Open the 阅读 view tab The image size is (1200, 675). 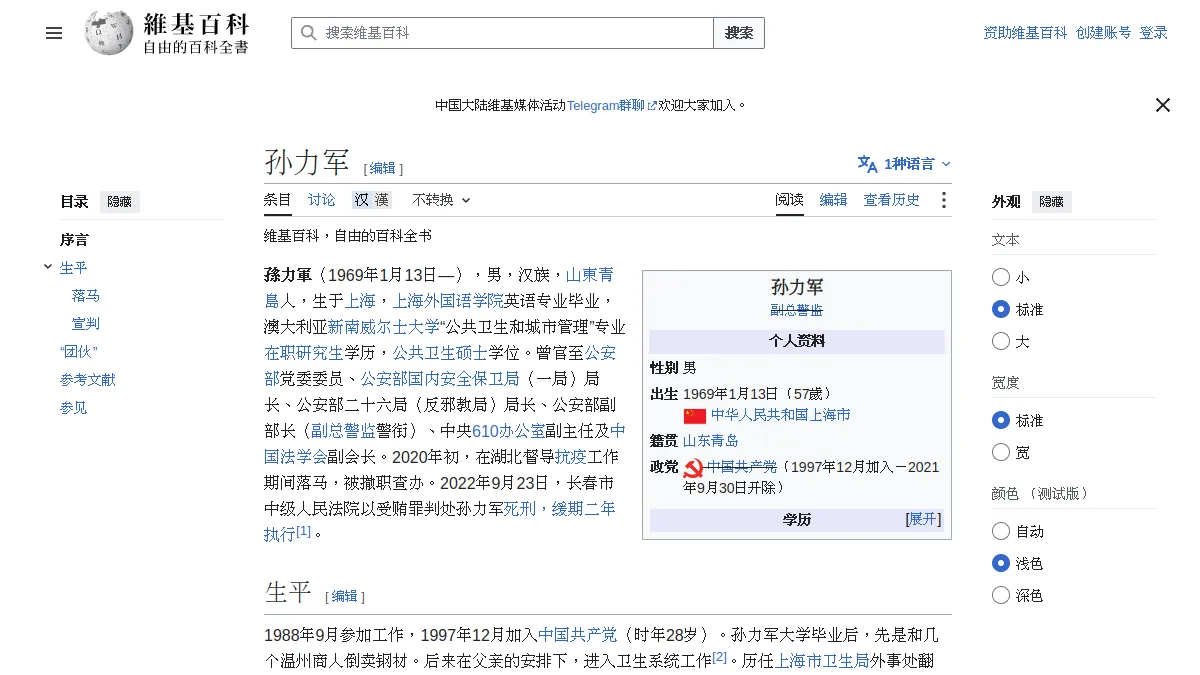(x=790, y=200)
